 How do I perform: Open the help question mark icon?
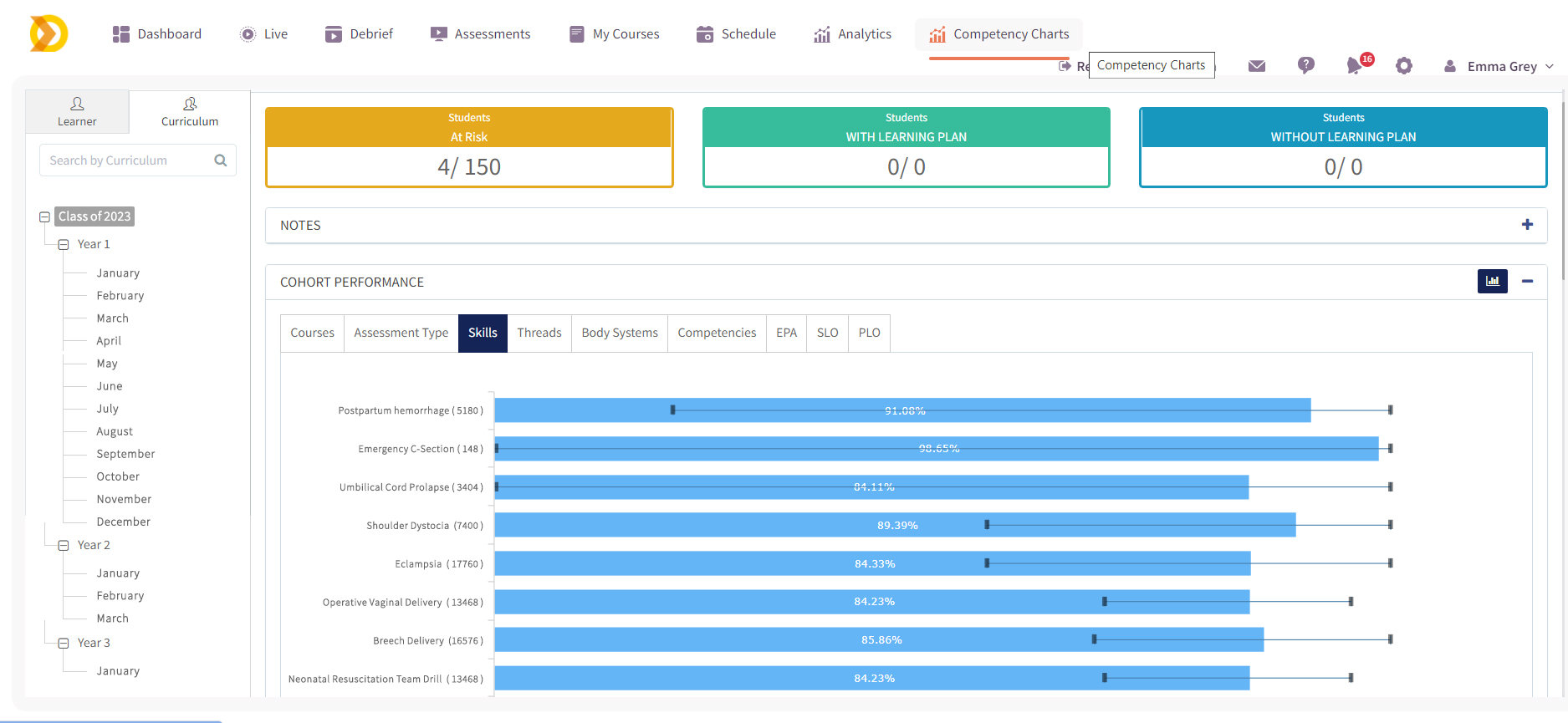pyautogui.click(x=1305, y=65)
